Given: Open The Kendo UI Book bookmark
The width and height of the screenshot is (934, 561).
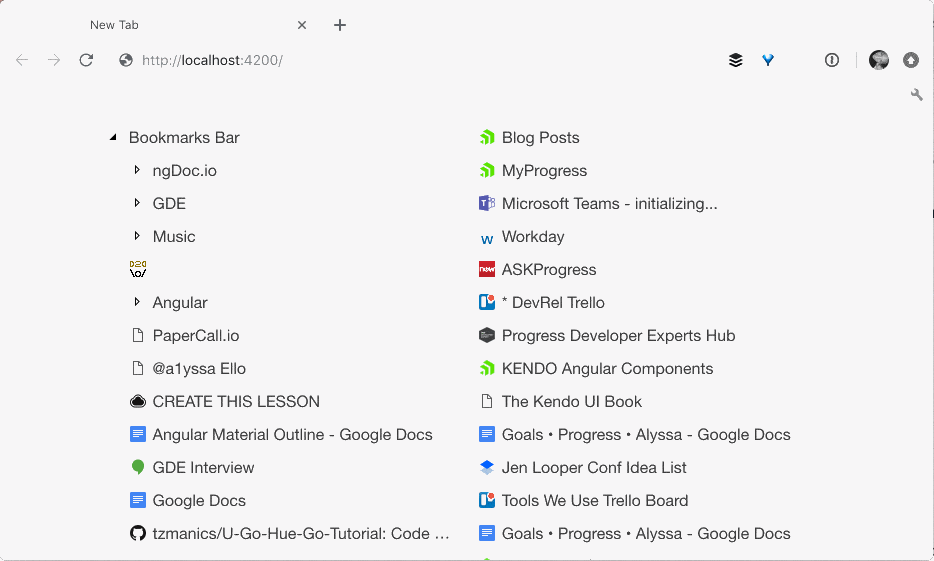Looking at the screenshot, I should coord(572,401).
